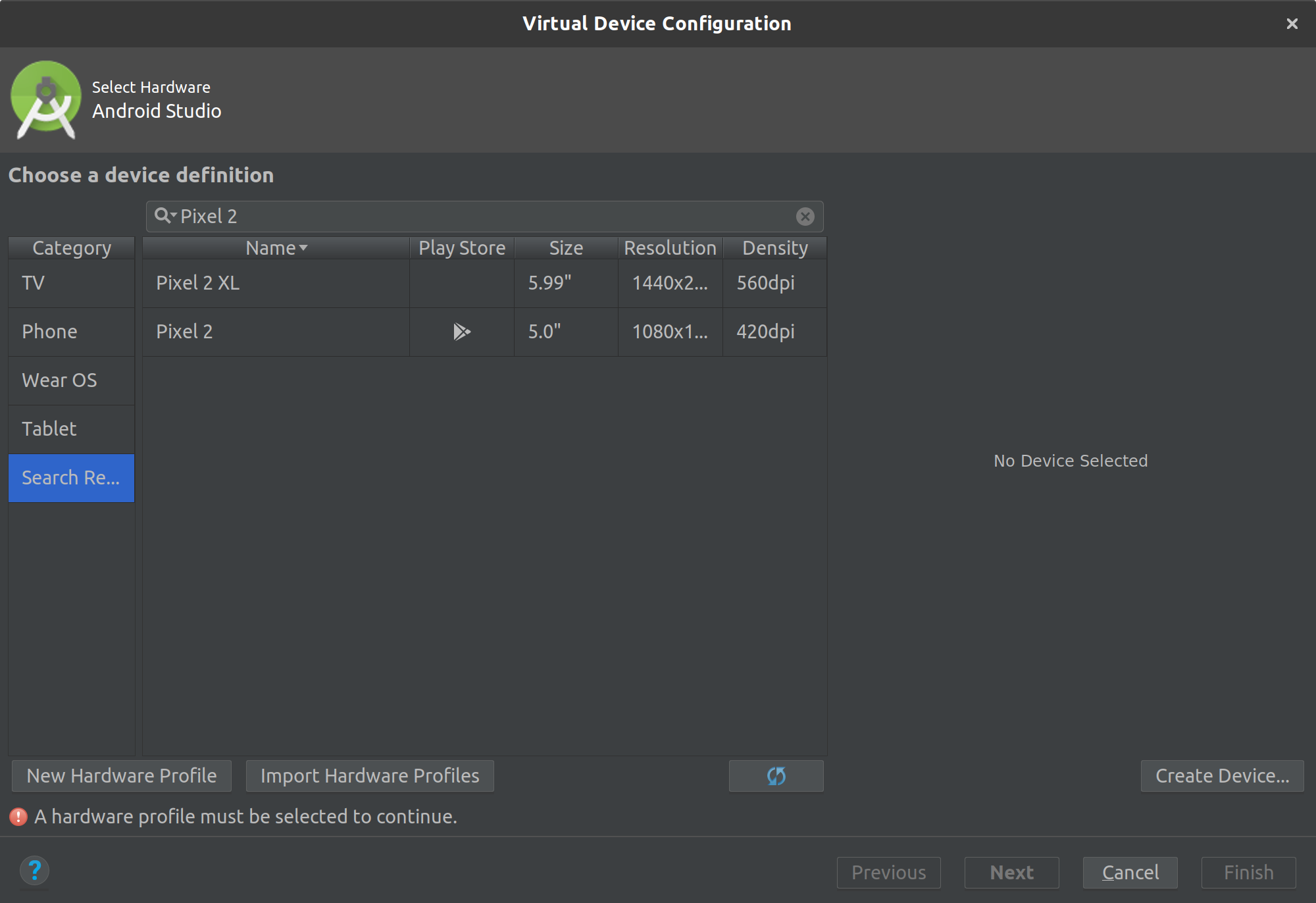
Task: Close the Virtual Device Configuration dialog
Action: click(x=1292, y=24)
